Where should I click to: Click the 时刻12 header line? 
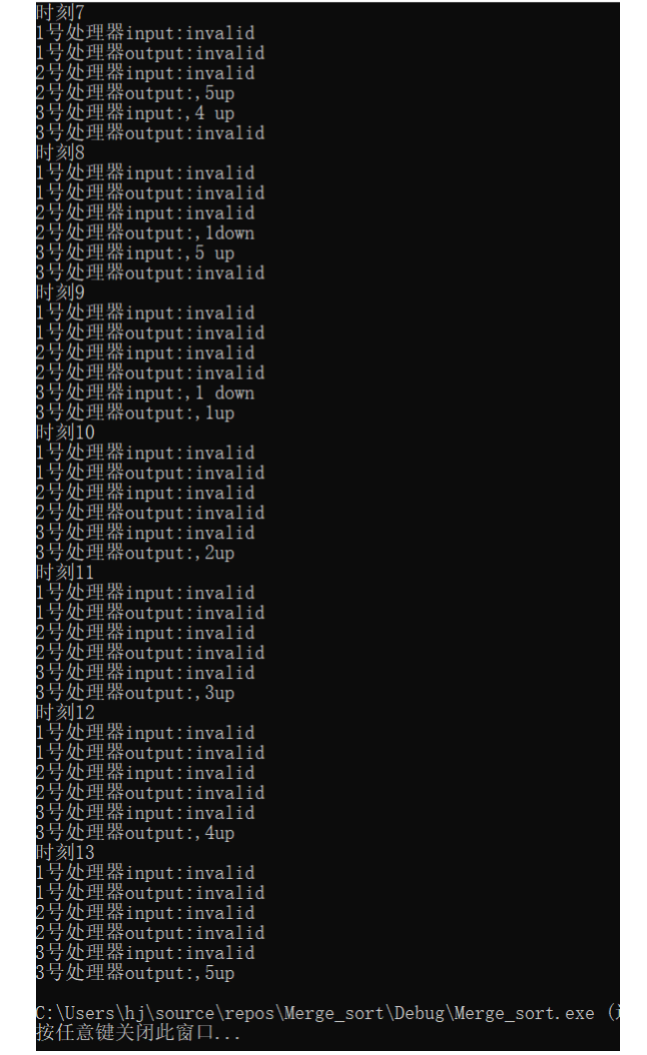65,713
